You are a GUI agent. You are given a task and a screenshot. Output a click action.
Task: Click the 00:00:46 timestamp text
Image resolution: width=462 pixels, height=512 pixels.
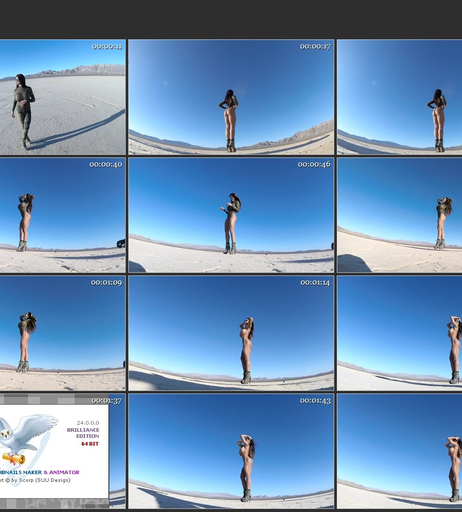(x=314, y=164)
